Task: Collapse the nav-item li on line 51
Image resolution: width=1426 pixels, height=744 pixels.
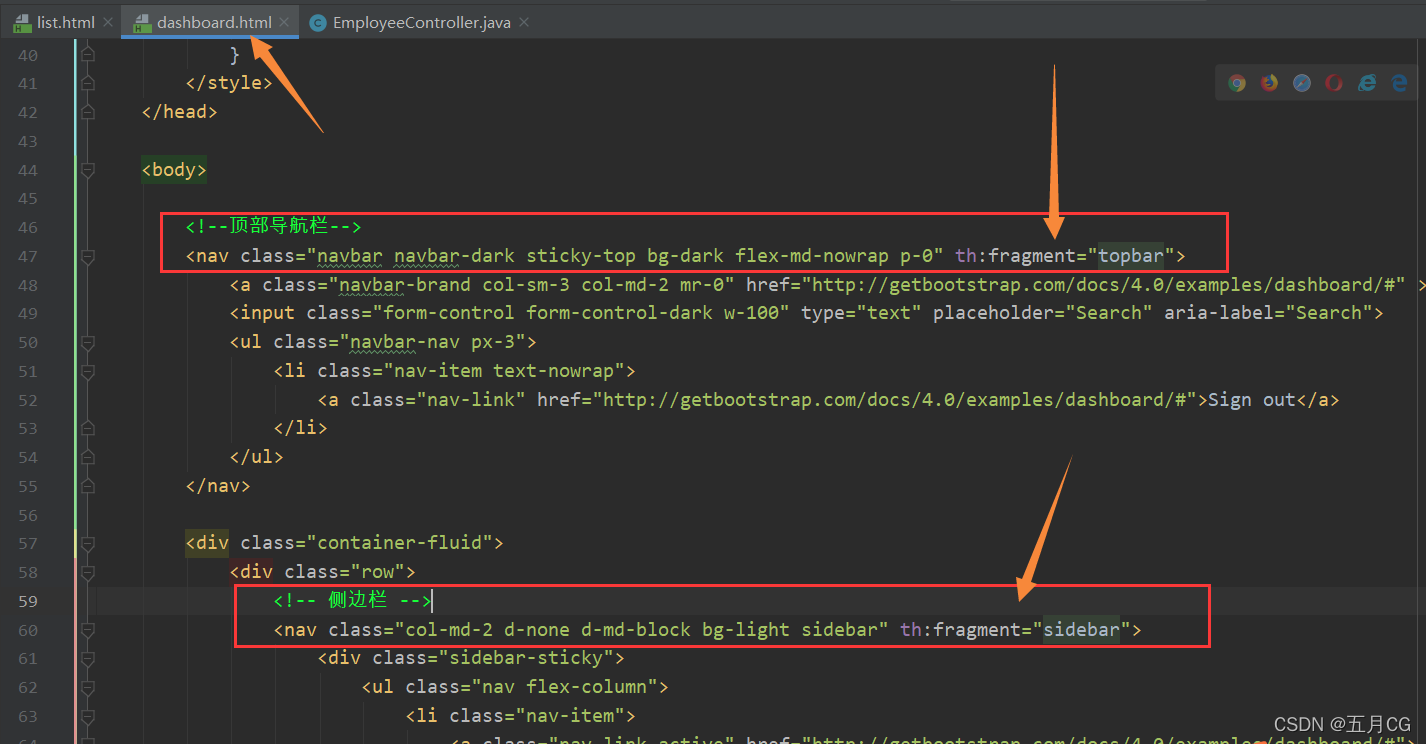Action: coord(88,371)
